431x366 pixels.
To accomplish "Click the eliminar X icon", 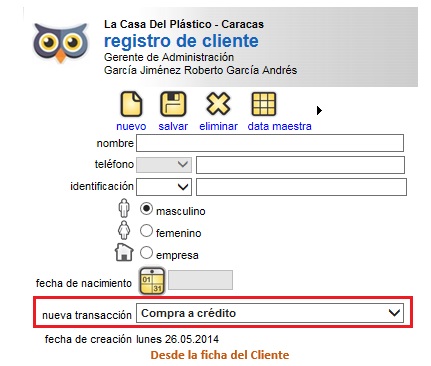I will [x=218, y=104].
